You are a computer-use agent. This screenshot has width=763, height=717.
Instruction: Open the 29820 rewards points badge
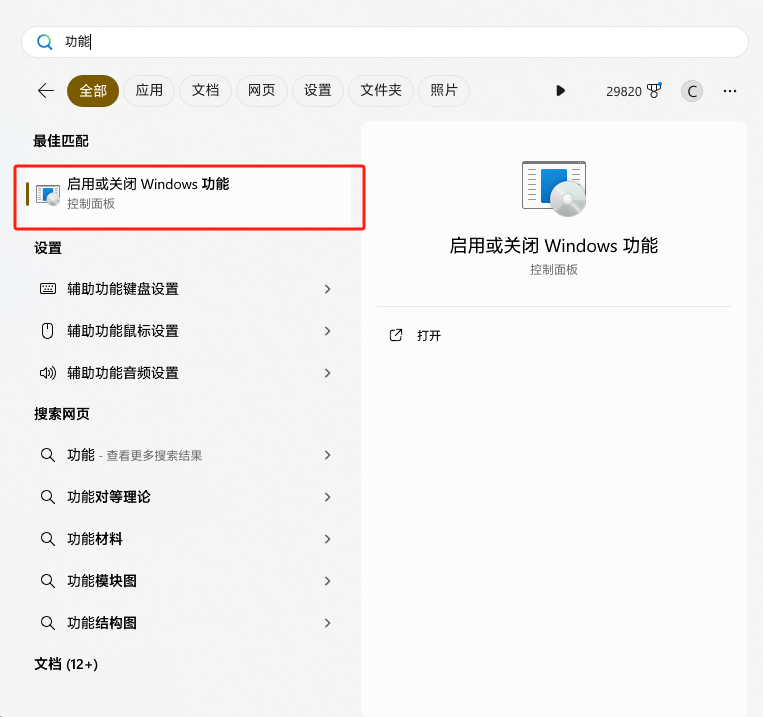[634, 91]
